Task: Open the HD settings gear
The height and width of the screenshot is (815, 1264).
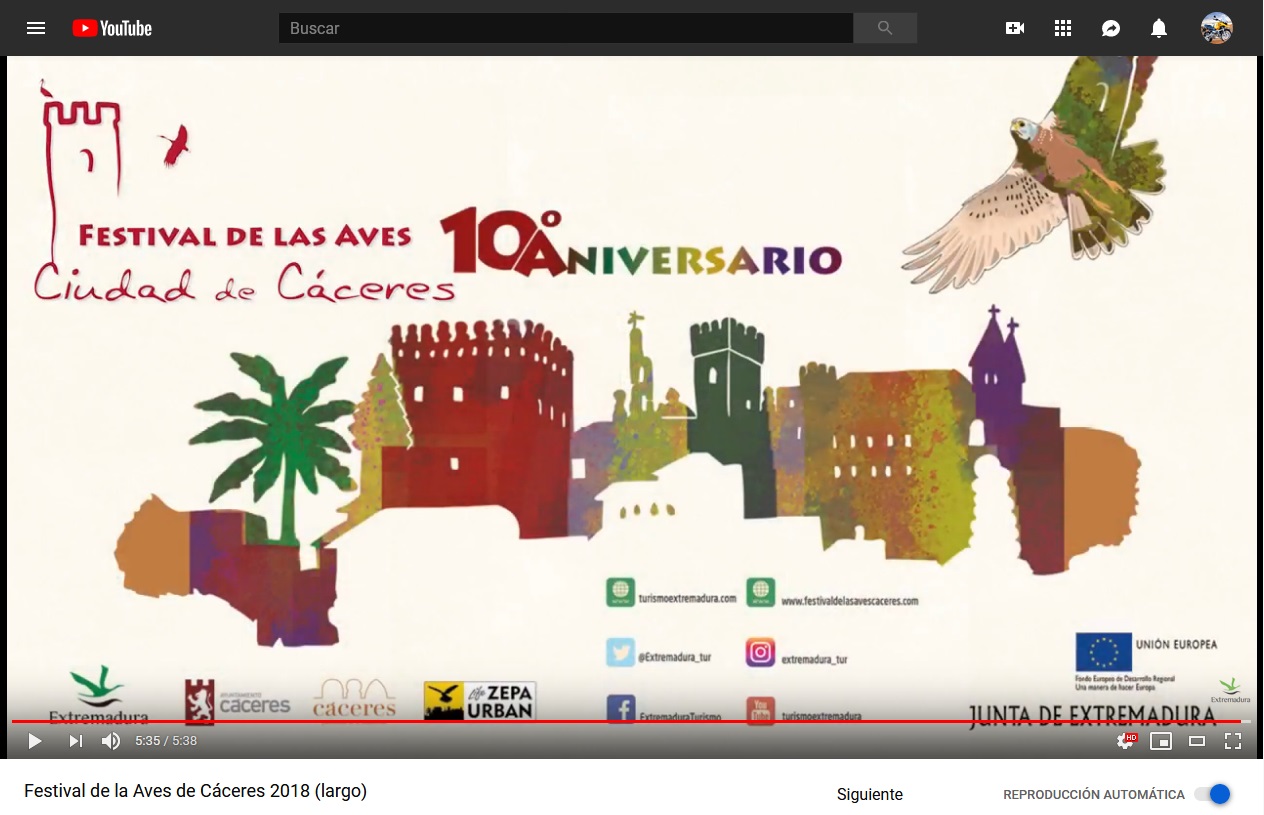Action: point(1126,741)
